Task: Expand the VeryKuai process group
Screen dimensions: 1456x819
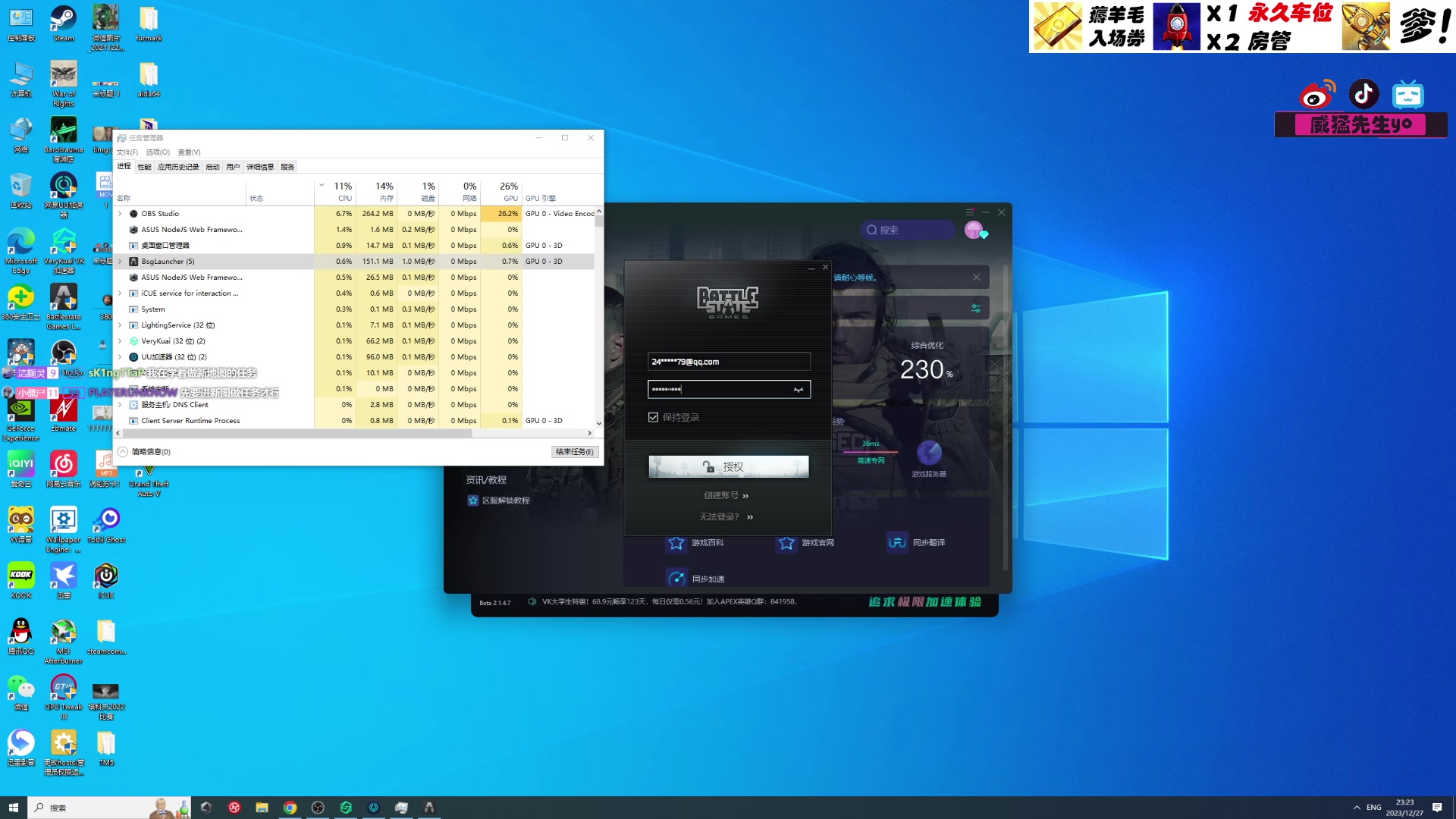Action: click(x=120, y=341)
